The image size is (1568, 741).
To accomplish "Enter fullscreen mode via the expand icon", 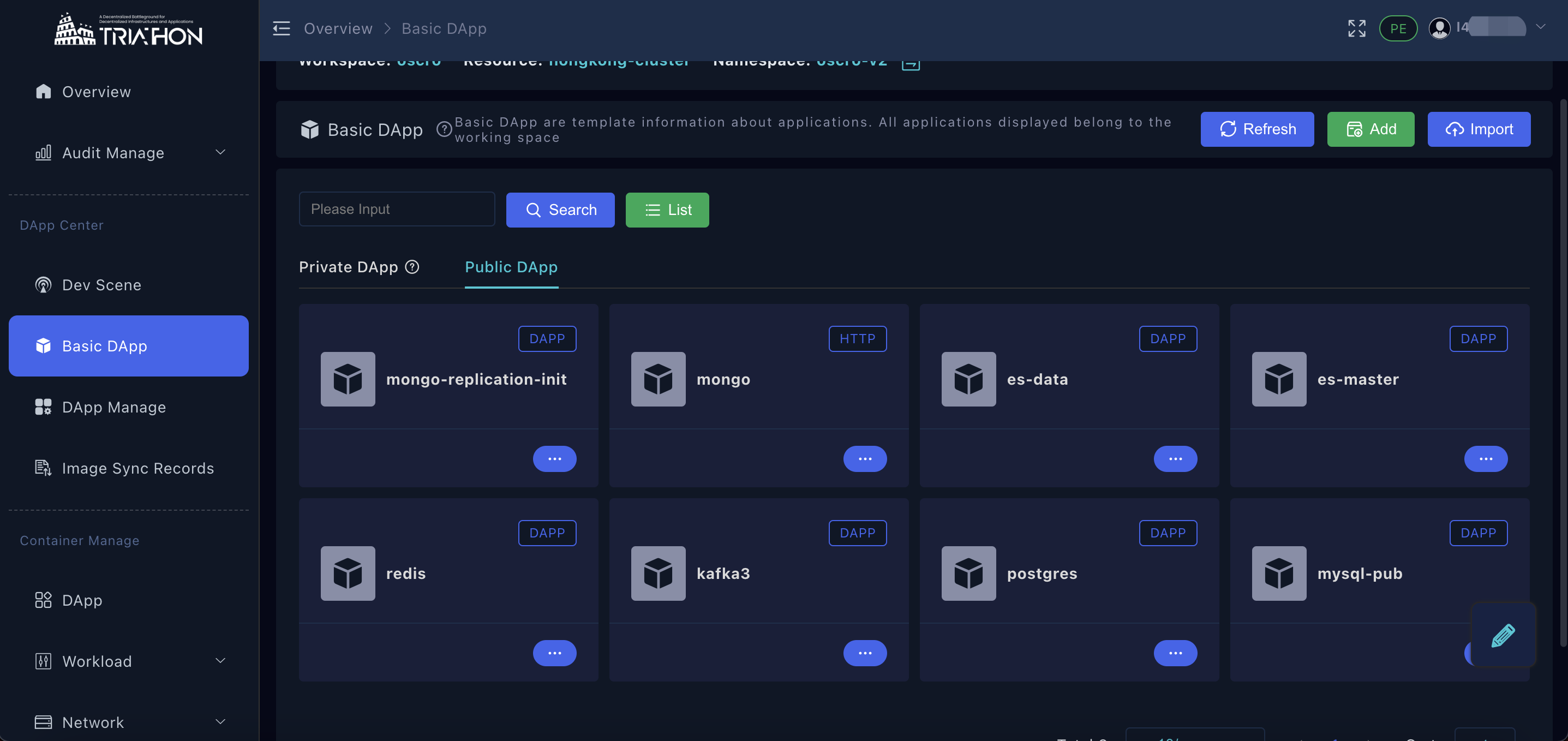I will coord(1356,28).
